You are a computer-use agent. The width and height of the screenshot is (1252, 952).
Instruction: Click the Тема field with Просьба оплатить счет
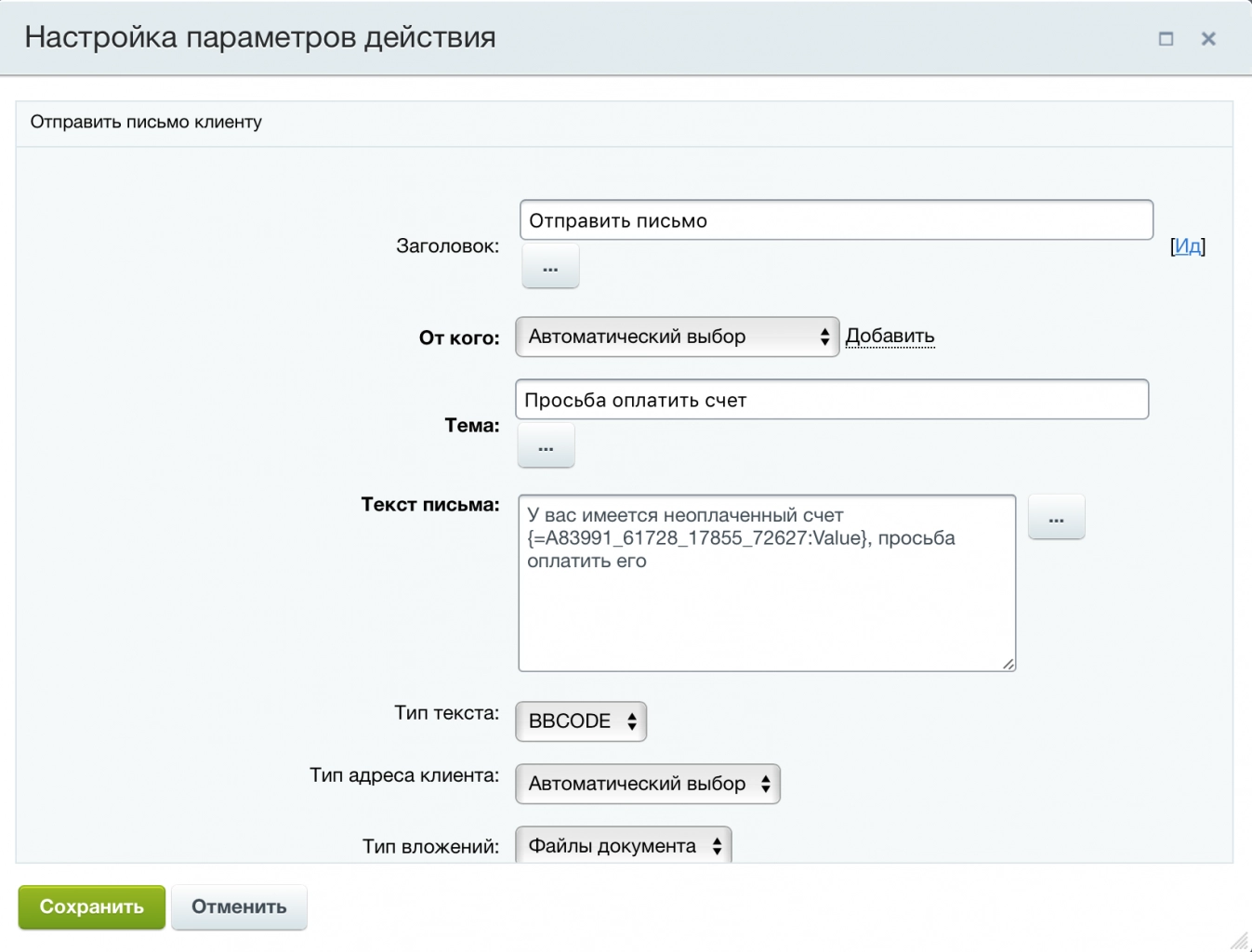[833, 399]
